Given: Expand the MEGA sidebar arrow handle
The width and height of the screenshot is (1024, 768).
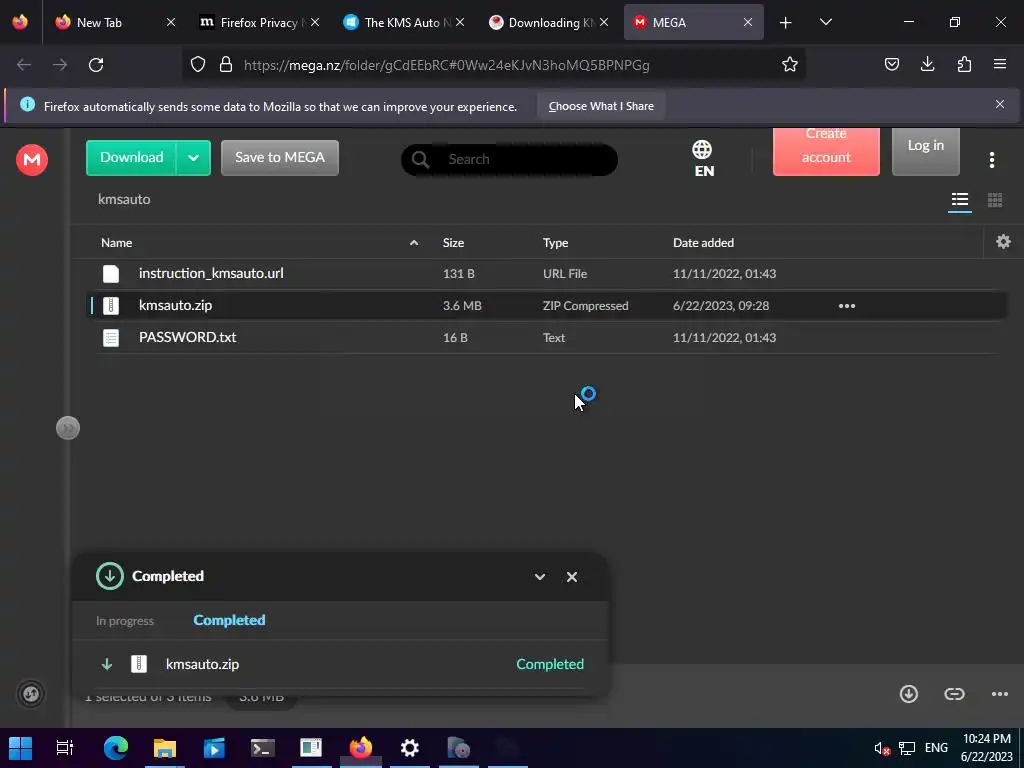Looking at the screenshot, I should (68, 428).
